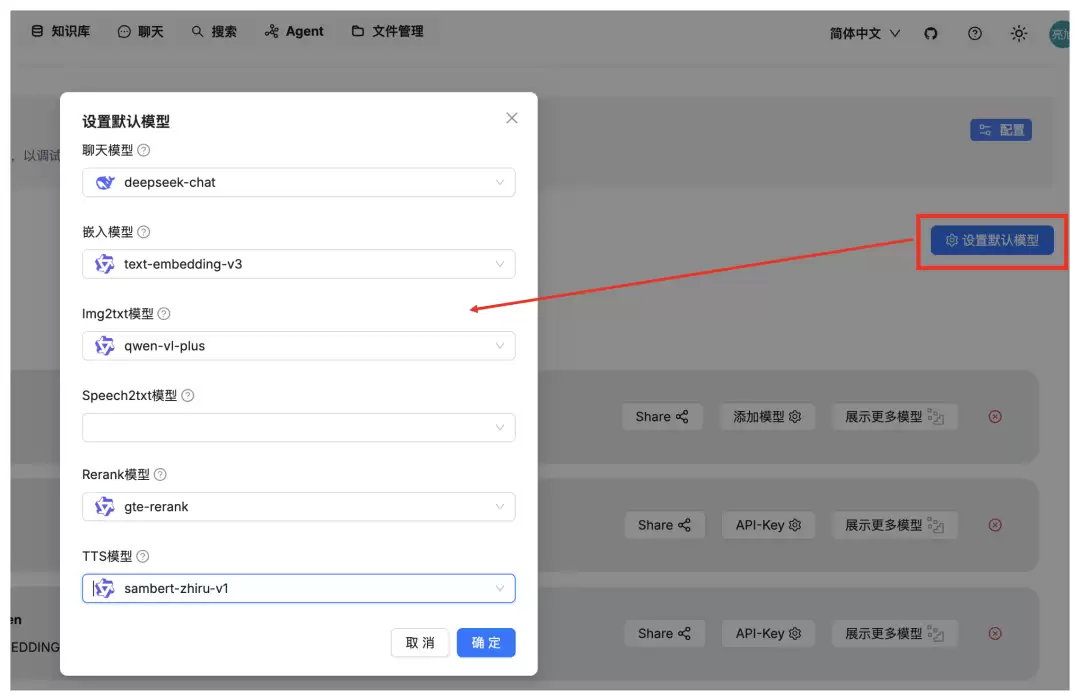
Task: Open the empty Speech2txt模型 dropdown
Action: (x=298, y=427)
